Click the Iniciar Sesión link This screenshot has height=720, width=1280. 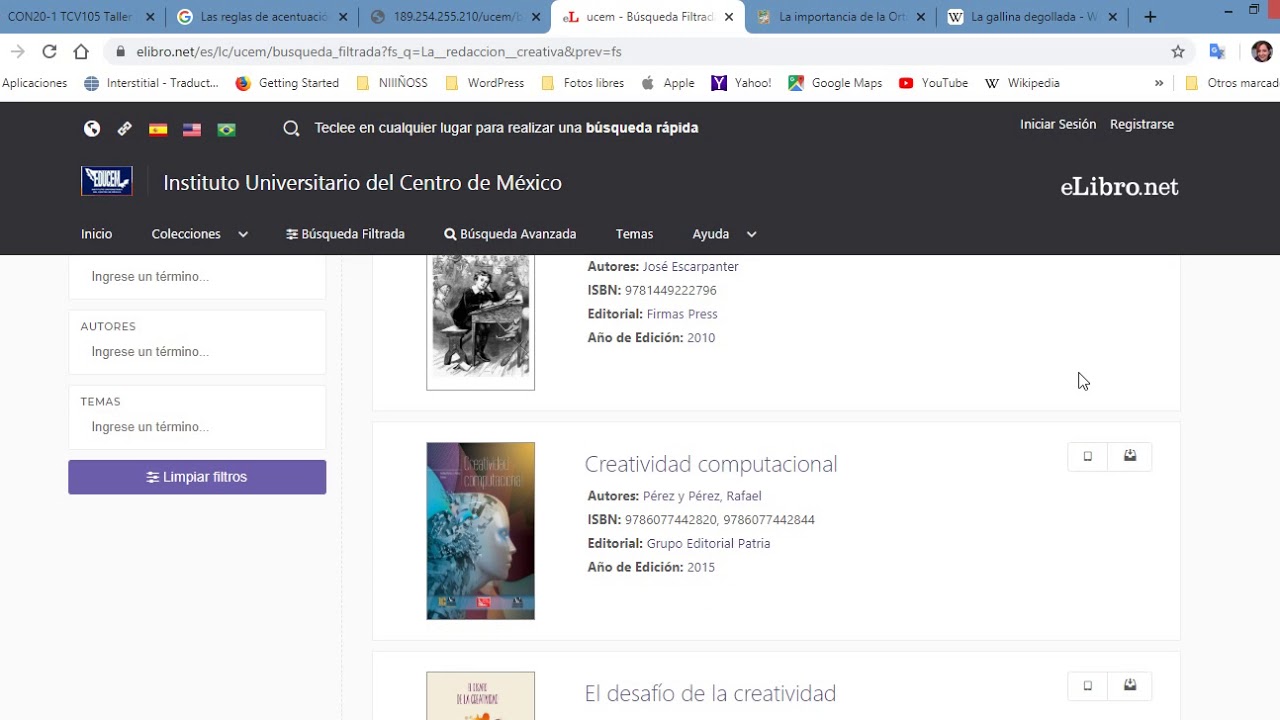pos(1058,124)
